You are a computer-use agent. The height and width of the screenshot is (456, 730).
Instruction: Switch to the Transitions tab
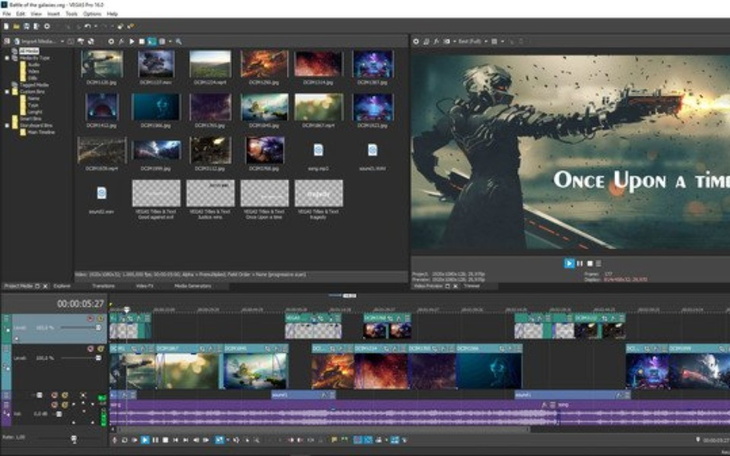(x=103, y=285)
